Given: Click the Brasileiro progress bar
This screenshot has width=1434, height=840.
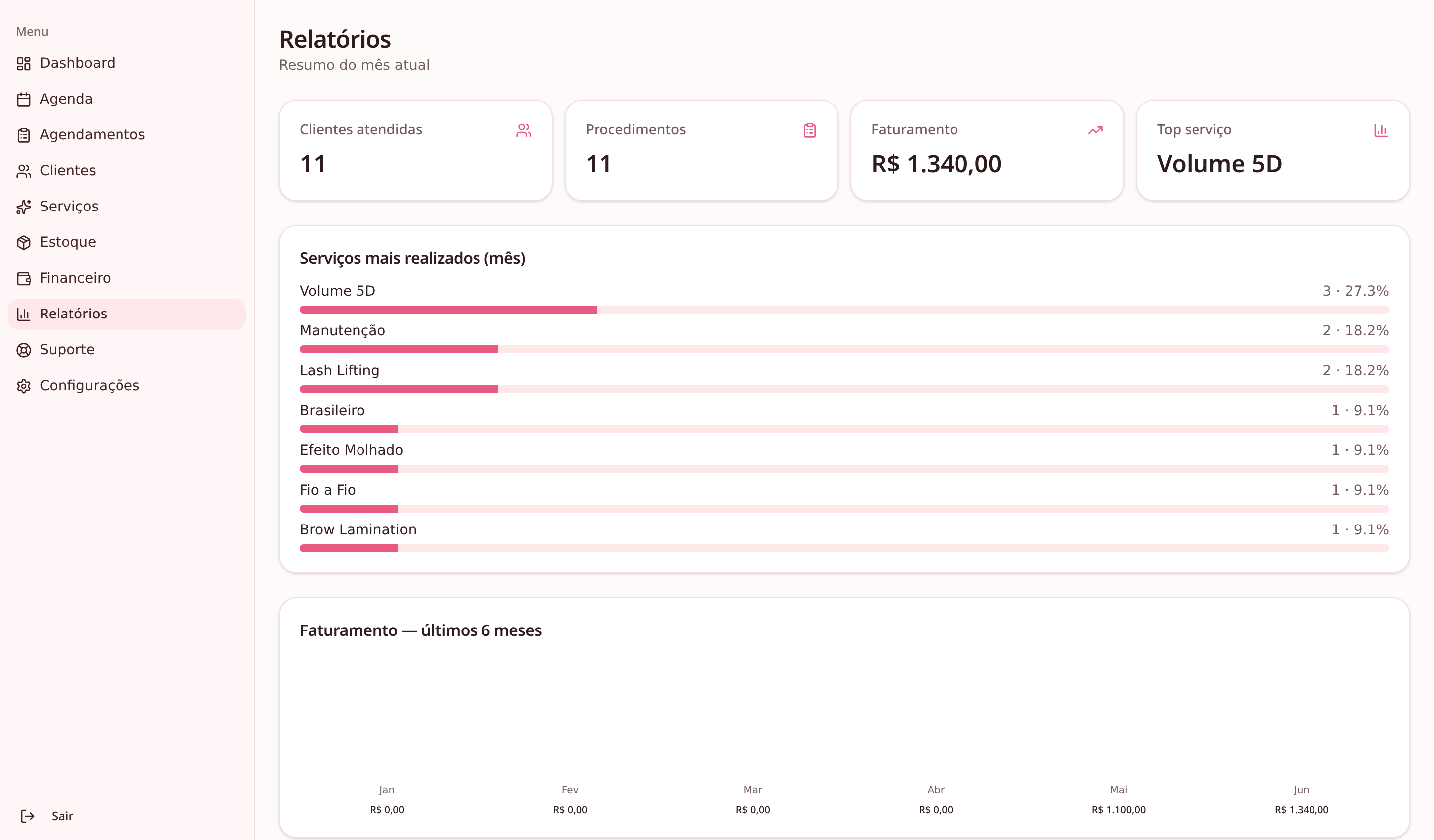Looking at the screenshot, I should point(844,429).
